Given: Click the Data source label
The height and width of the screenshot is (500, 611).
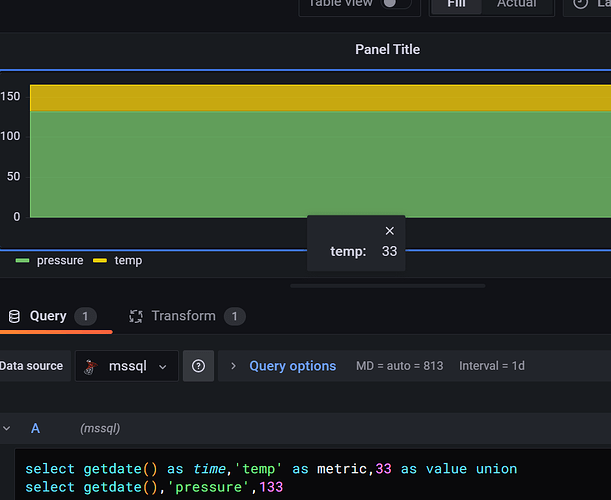Looking at the screenshot, I should coord(31,366).
